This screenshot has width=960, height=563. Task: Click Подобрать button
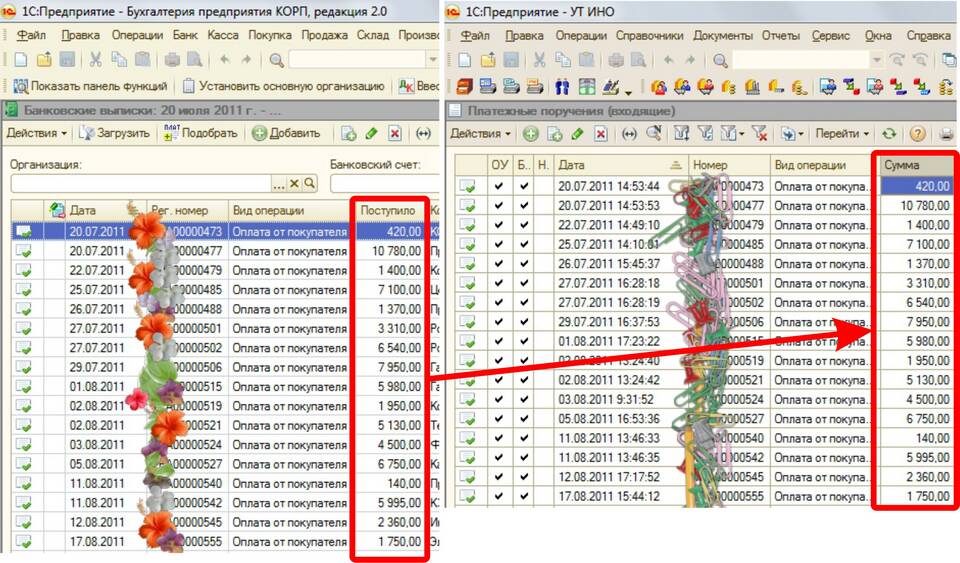[x=201, y=133]
